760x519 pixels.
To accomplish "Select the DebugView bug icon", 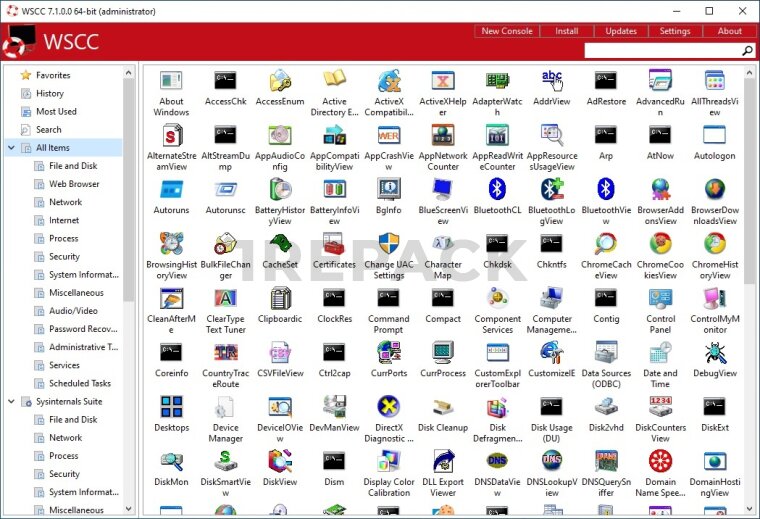I will (715, 352).
